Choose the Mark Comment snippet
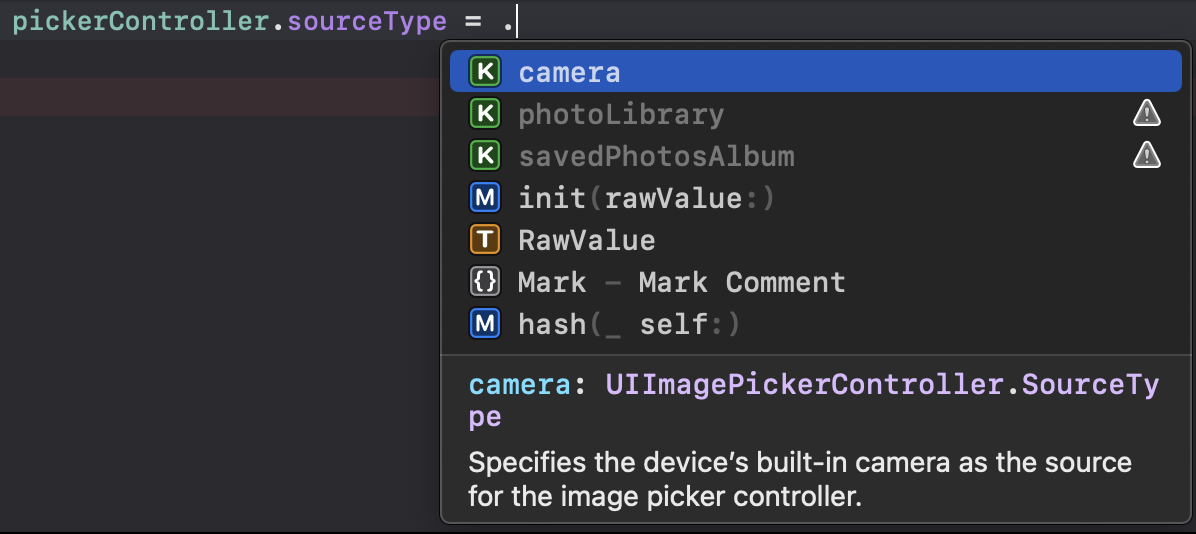Viewport: 1196px width, 534px height. tap(681, 283)
